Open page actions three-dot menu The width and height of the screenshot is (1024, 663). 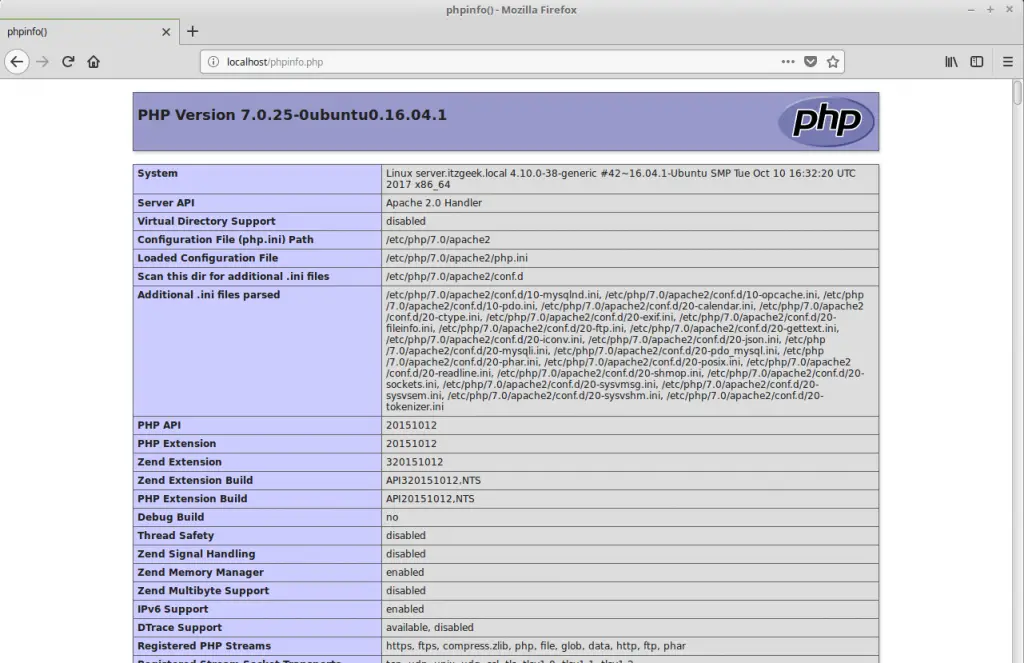(x=788, y=62)
